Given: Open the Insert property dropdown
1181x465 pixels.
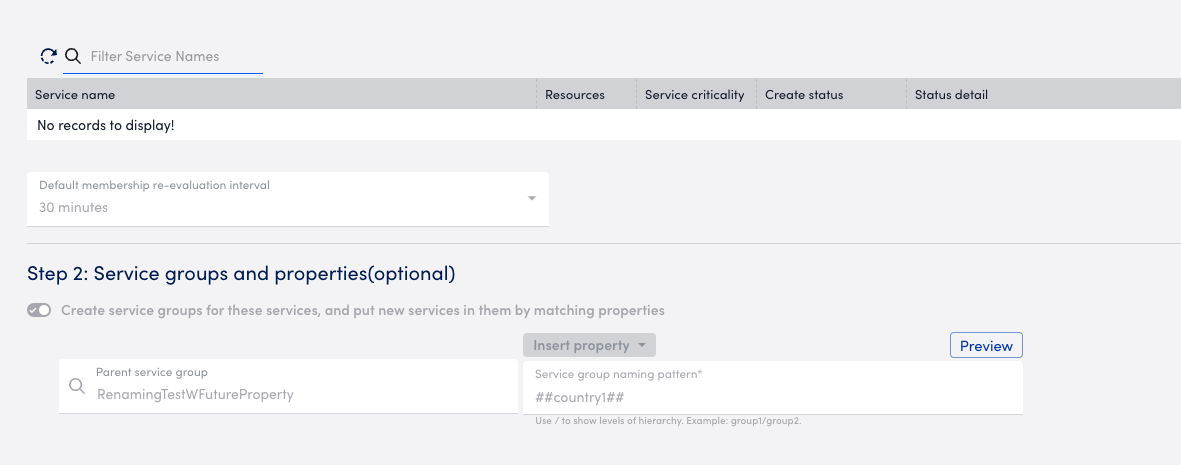Looking at the screenshot, I should (589, 345).
